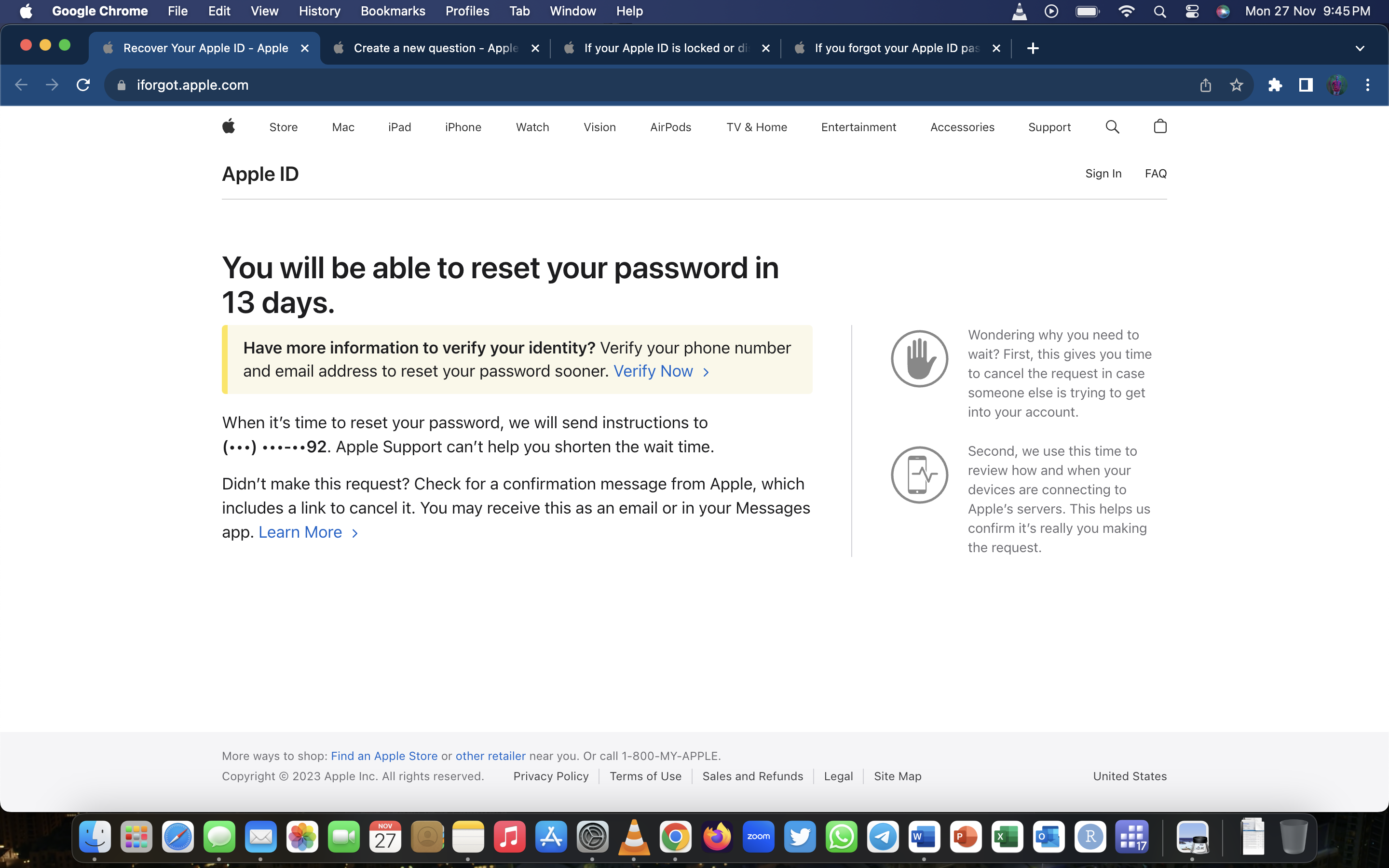Screen dimensions: 1389x868
Task: Open Vision in the navigation bar
Action: pos(600,127)
